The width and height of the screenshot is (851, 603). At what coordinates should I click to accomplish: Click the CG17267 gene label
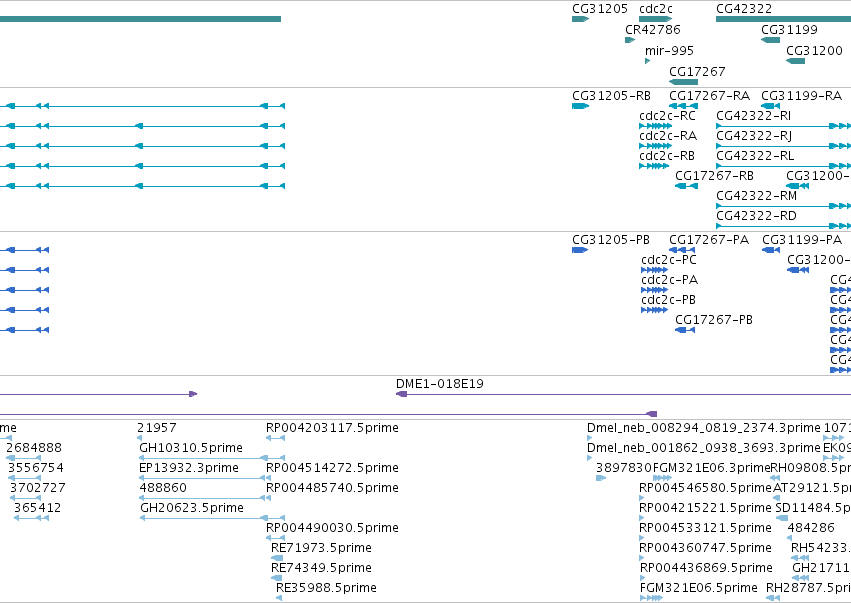pyautogui.click(x=697, y=71)
